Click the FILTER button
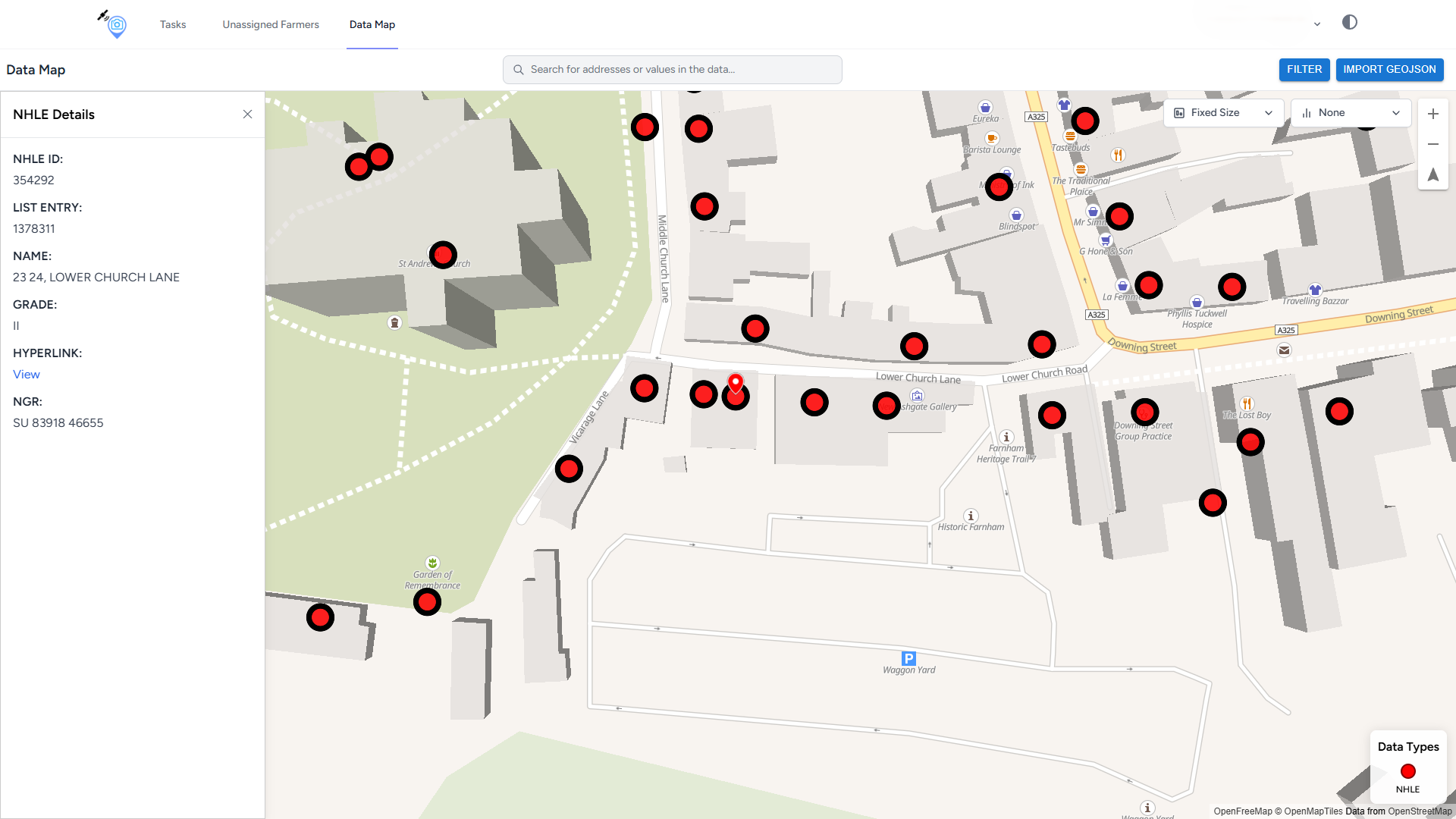This screenshot has width=1456, height=819. 1304,69
